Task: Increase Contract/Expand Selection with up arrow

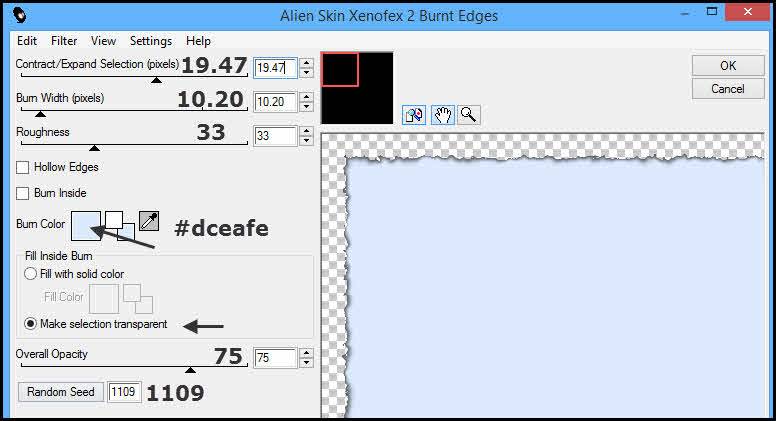Action: [307, 63]
